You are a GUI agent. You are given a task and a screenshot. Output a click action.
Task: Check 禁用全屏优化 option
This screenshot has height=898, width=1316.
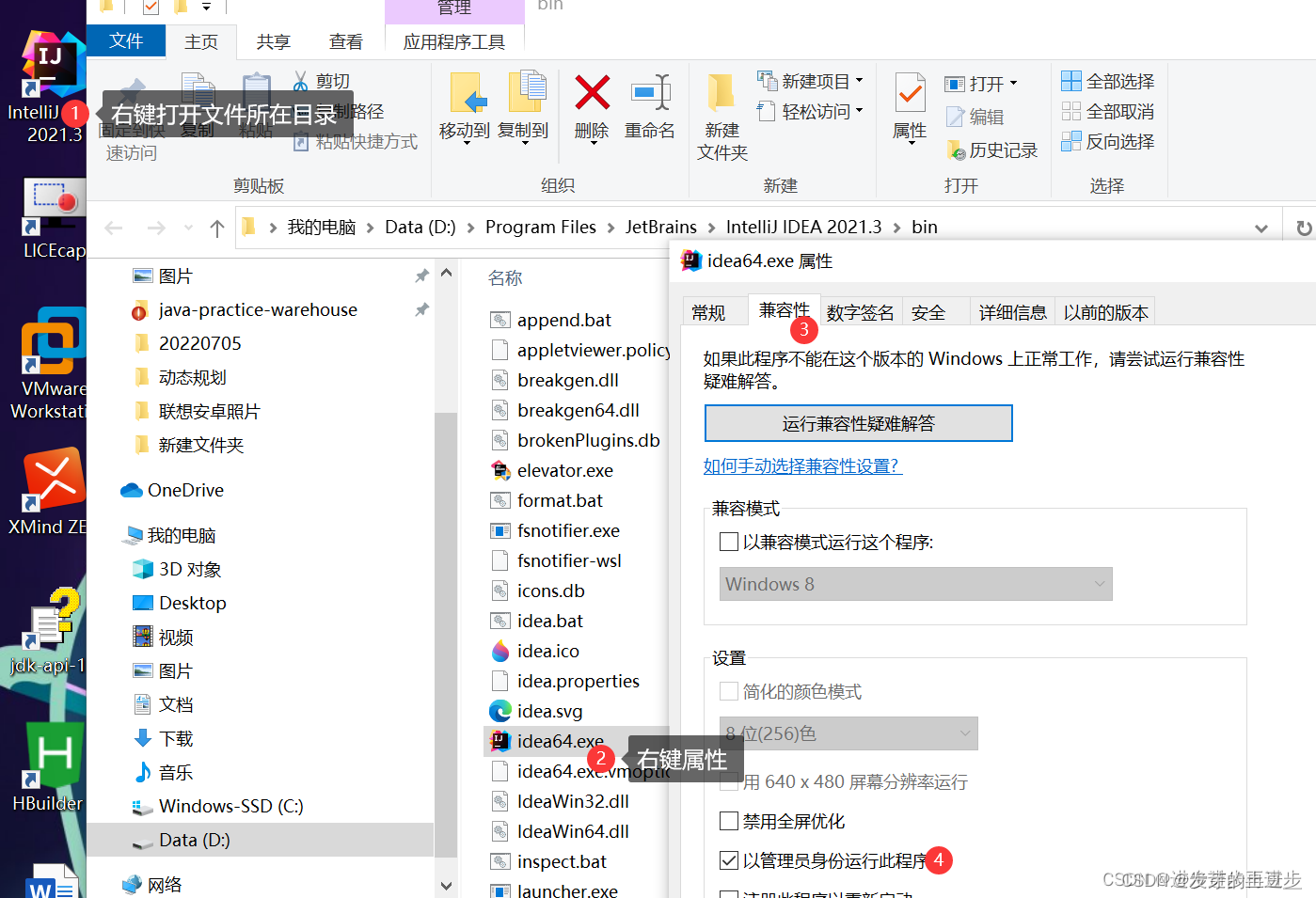point(729,820)
